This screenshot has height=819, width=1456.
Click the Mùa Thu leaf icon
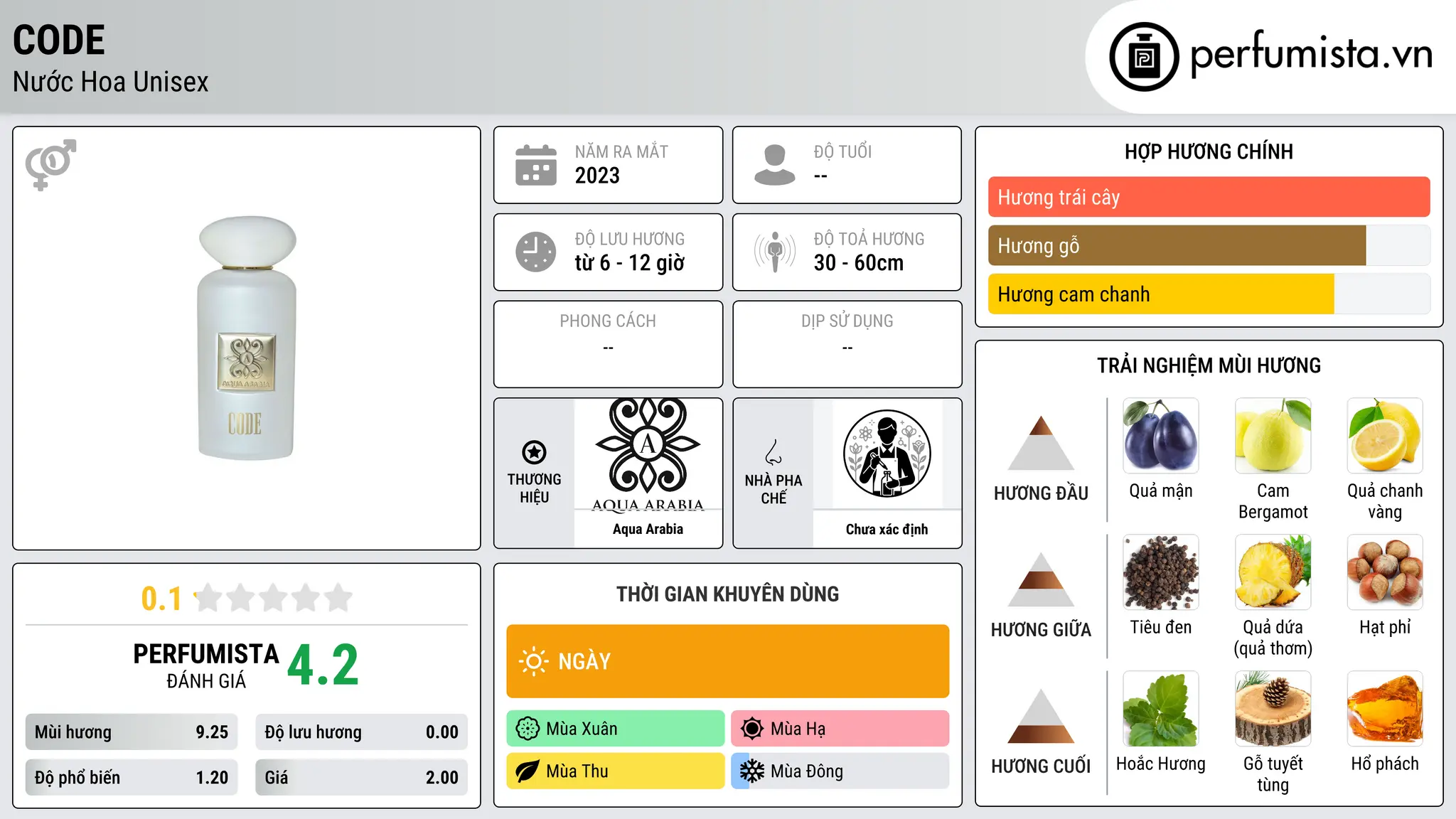528,771
